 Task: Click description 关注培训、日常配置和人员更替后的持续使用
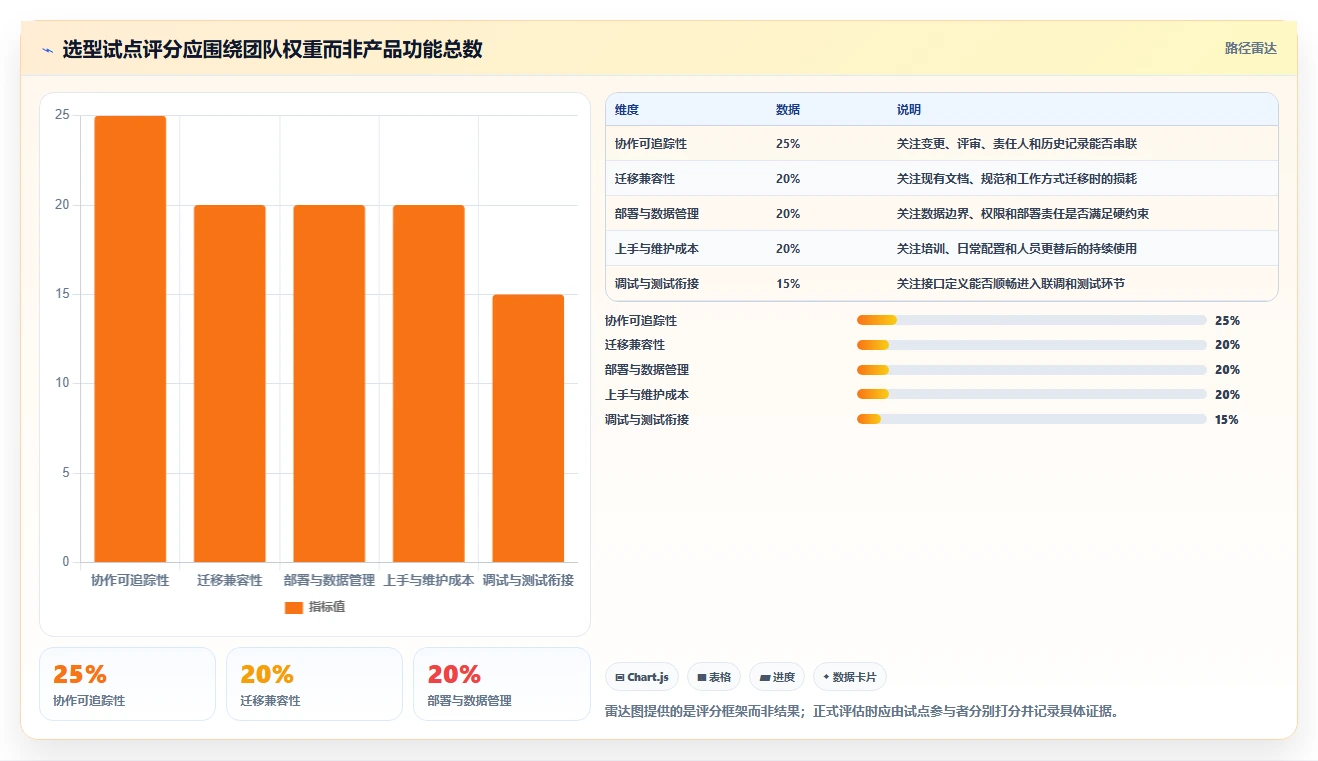(1017, 249)
